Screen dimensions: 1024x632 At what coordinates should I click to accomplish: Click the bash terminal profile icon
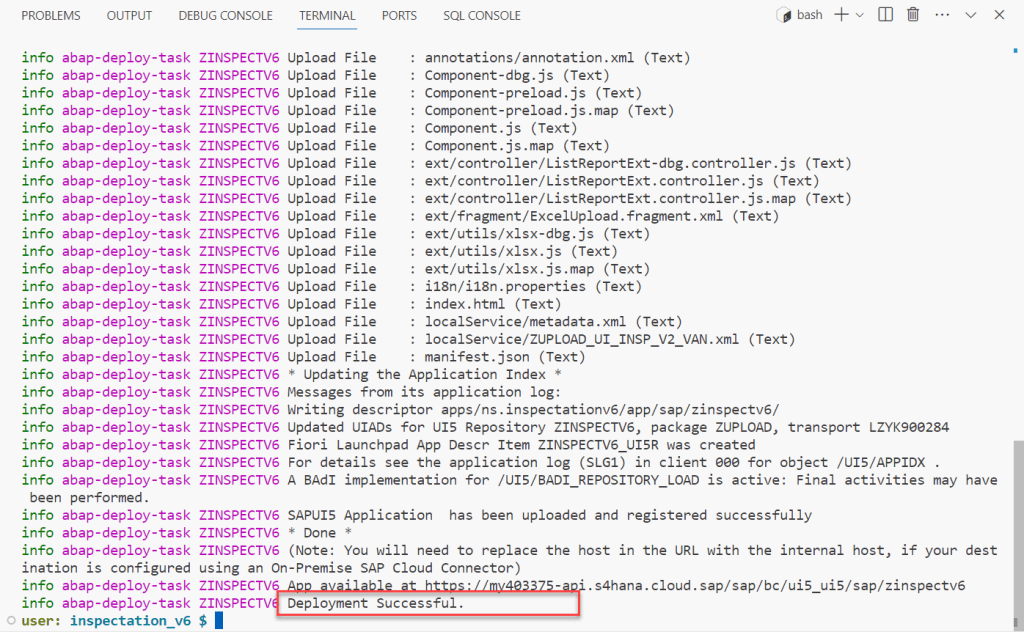coord(785,15)
